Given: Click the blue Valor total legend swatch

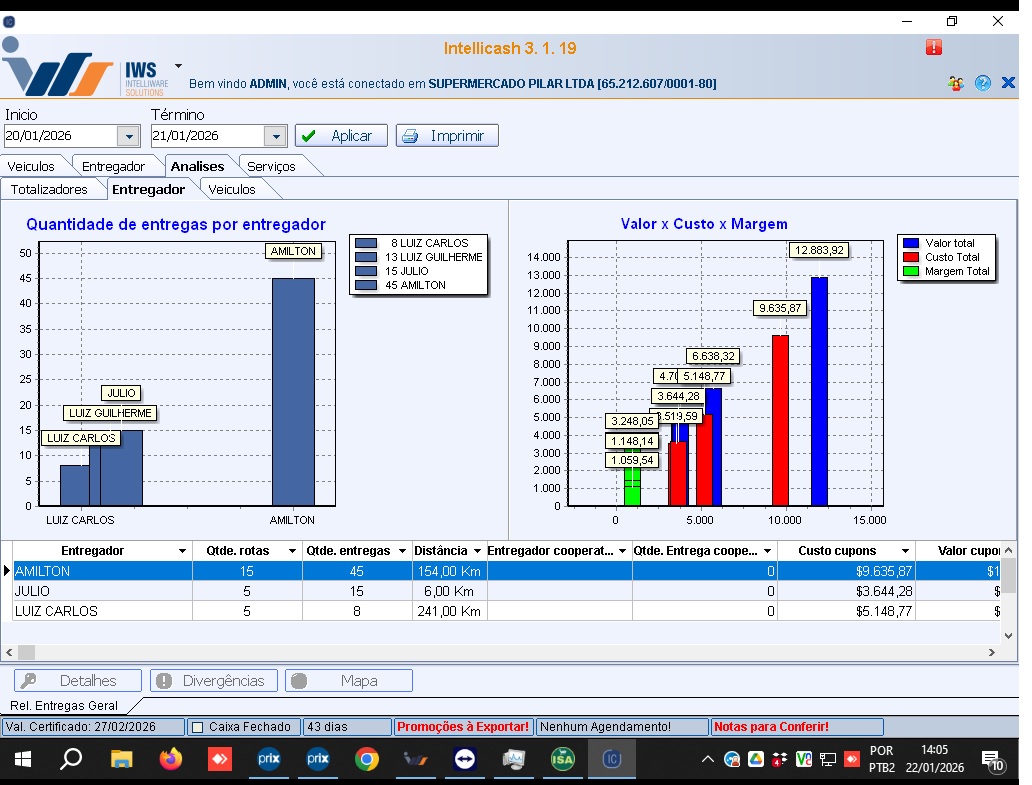Looking at the screenshot, I should (910, 243).
